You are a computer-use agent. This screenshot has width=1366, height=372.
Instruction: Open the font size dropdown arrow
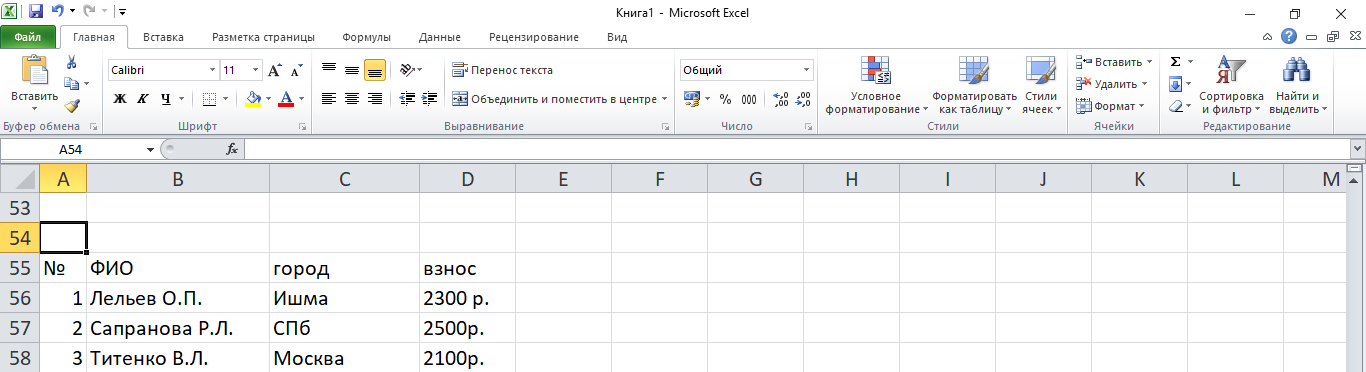click(257, 71)
